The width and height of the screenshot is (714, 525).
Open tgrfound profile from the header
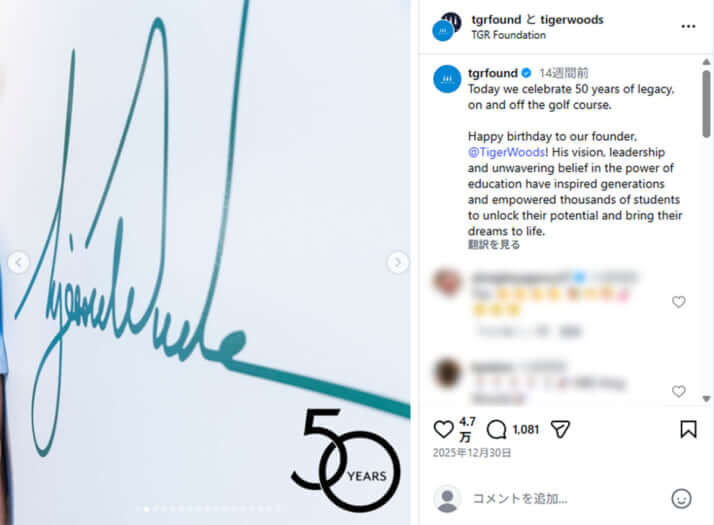(x=496, y=20)
